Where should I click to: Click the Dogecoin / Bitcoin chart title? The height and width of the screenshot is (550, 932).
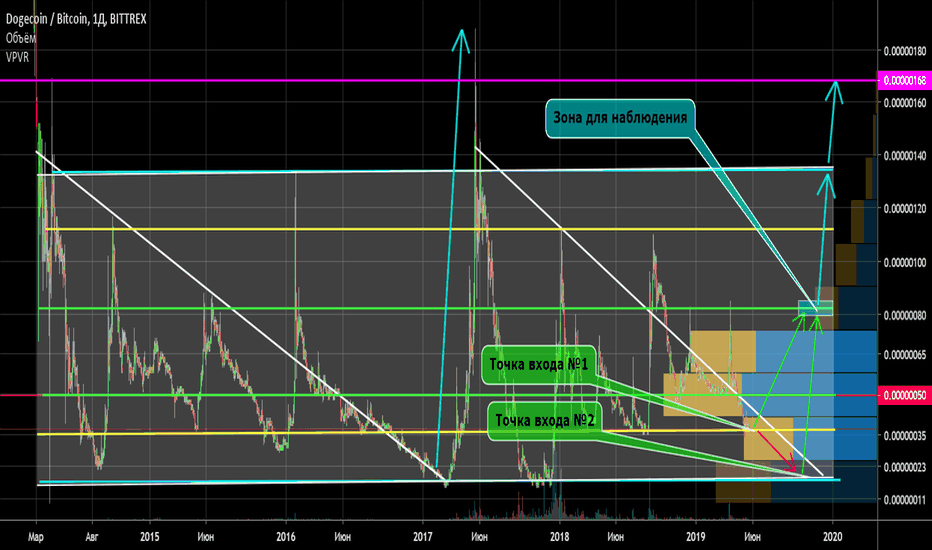(76, 19)
